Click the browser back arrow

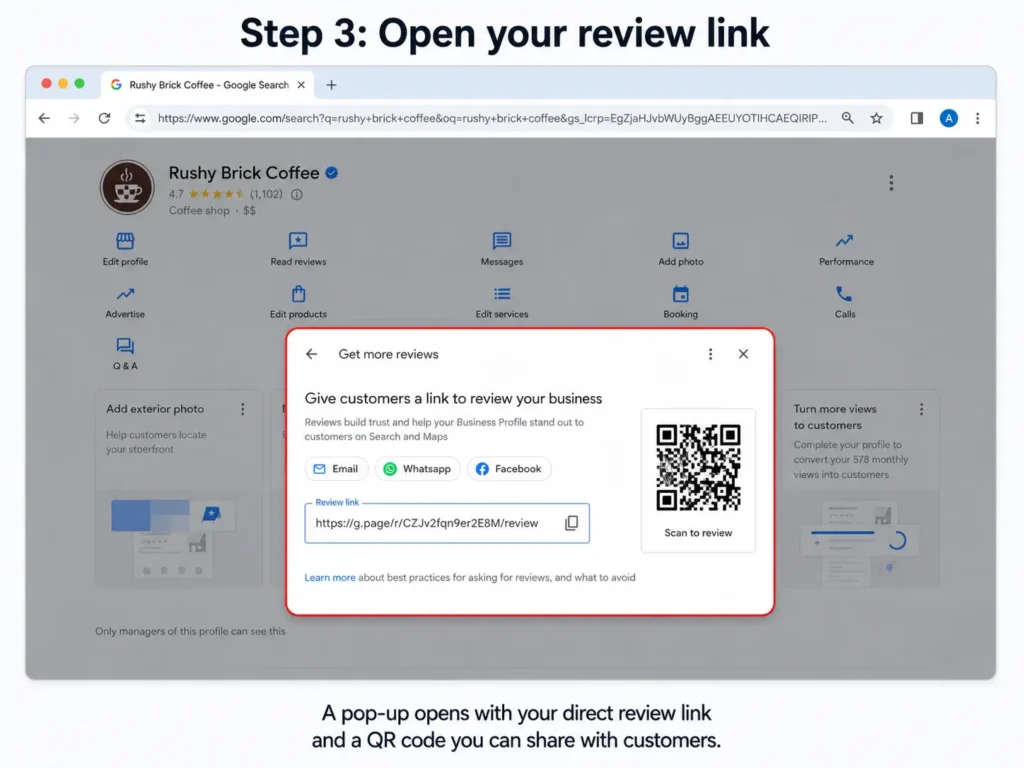(x=44, y=118)
